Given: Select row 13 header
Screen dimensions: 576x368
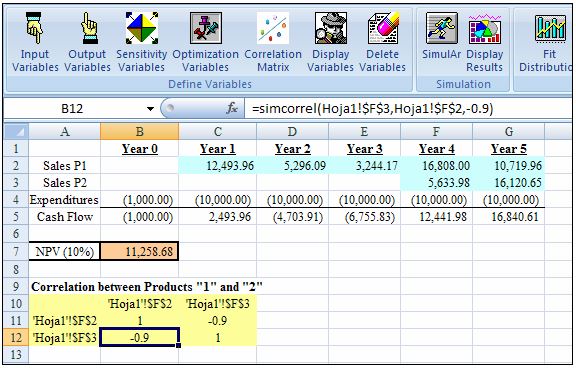Looking at the screenshot, I should click(x=16, y=354).
